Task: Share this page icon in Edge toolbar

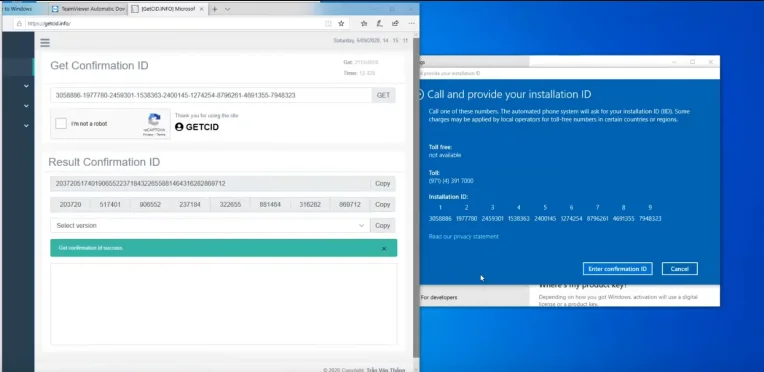Action: tap(395, 23)
